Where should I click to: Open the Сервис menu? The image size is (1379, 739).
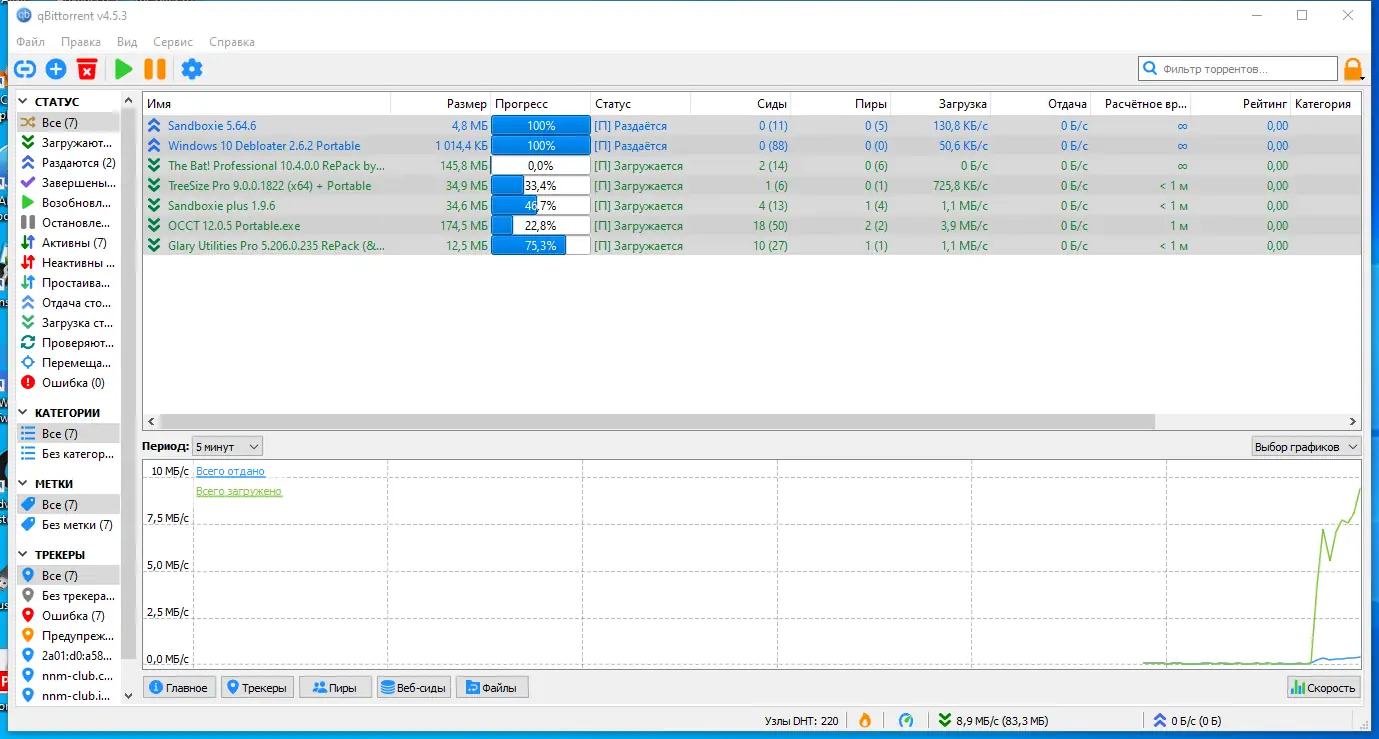pyautogui.click(x=172, y=41)
